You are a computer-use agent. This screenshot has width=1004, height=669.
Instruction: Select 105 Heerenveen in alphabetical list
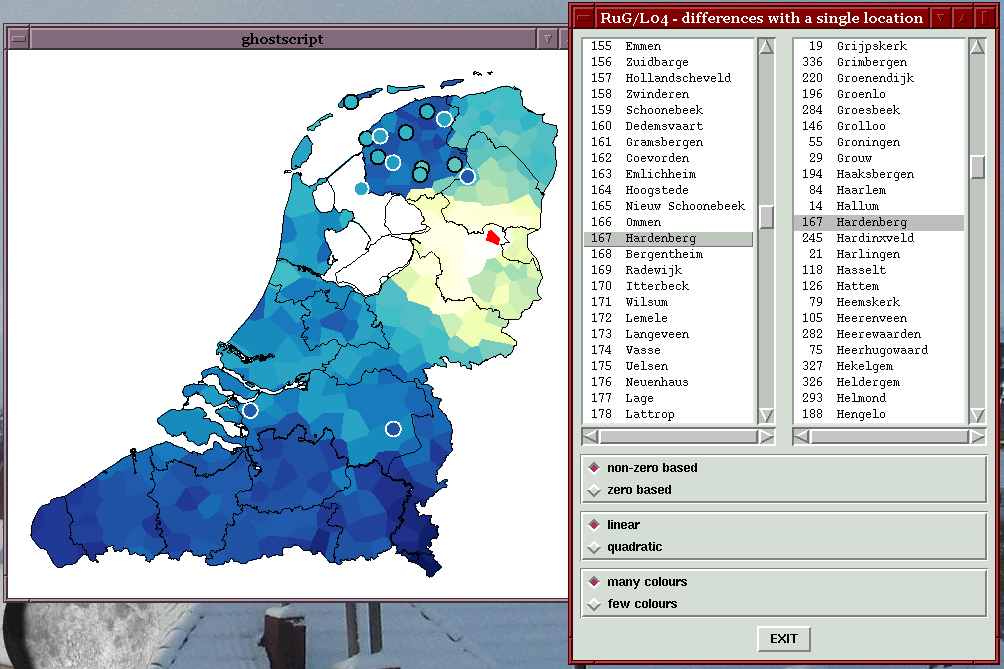click(879, 318)
